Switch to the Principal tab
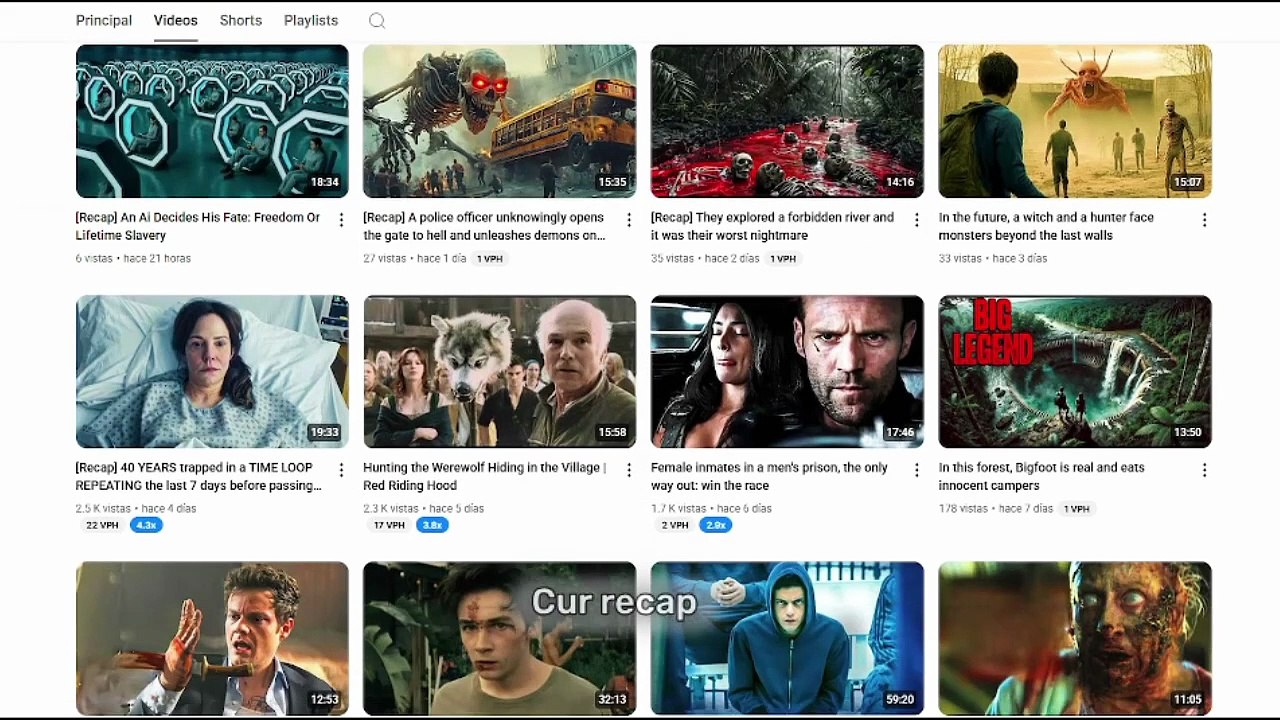This screenshot has height=720, width=1280. click(x=104, y=20)
